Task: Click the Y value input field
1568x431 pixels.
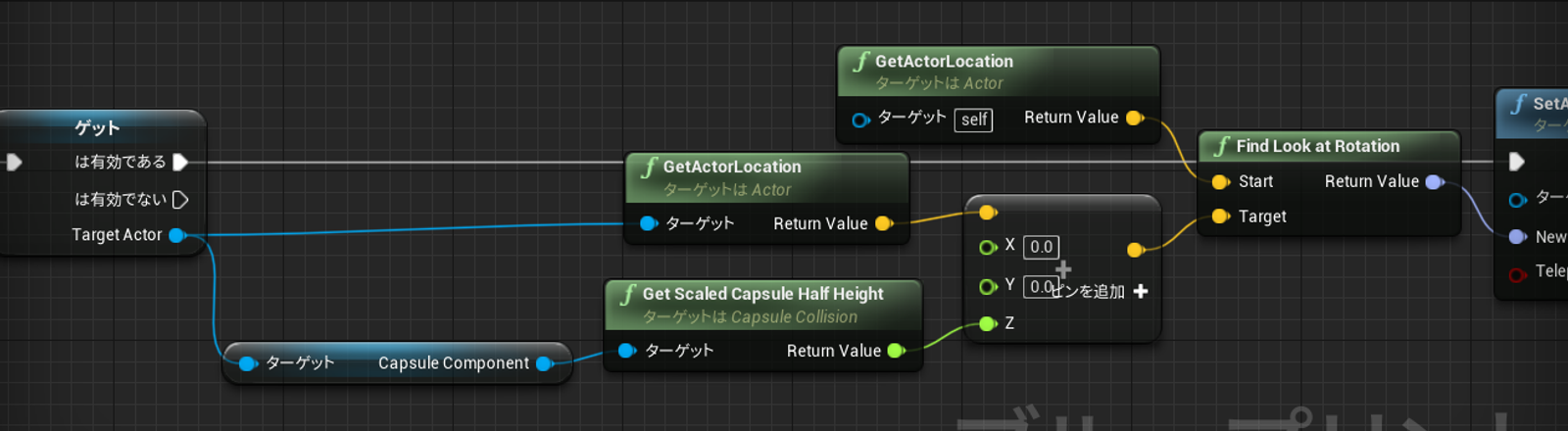Action: coord(1040,287)
